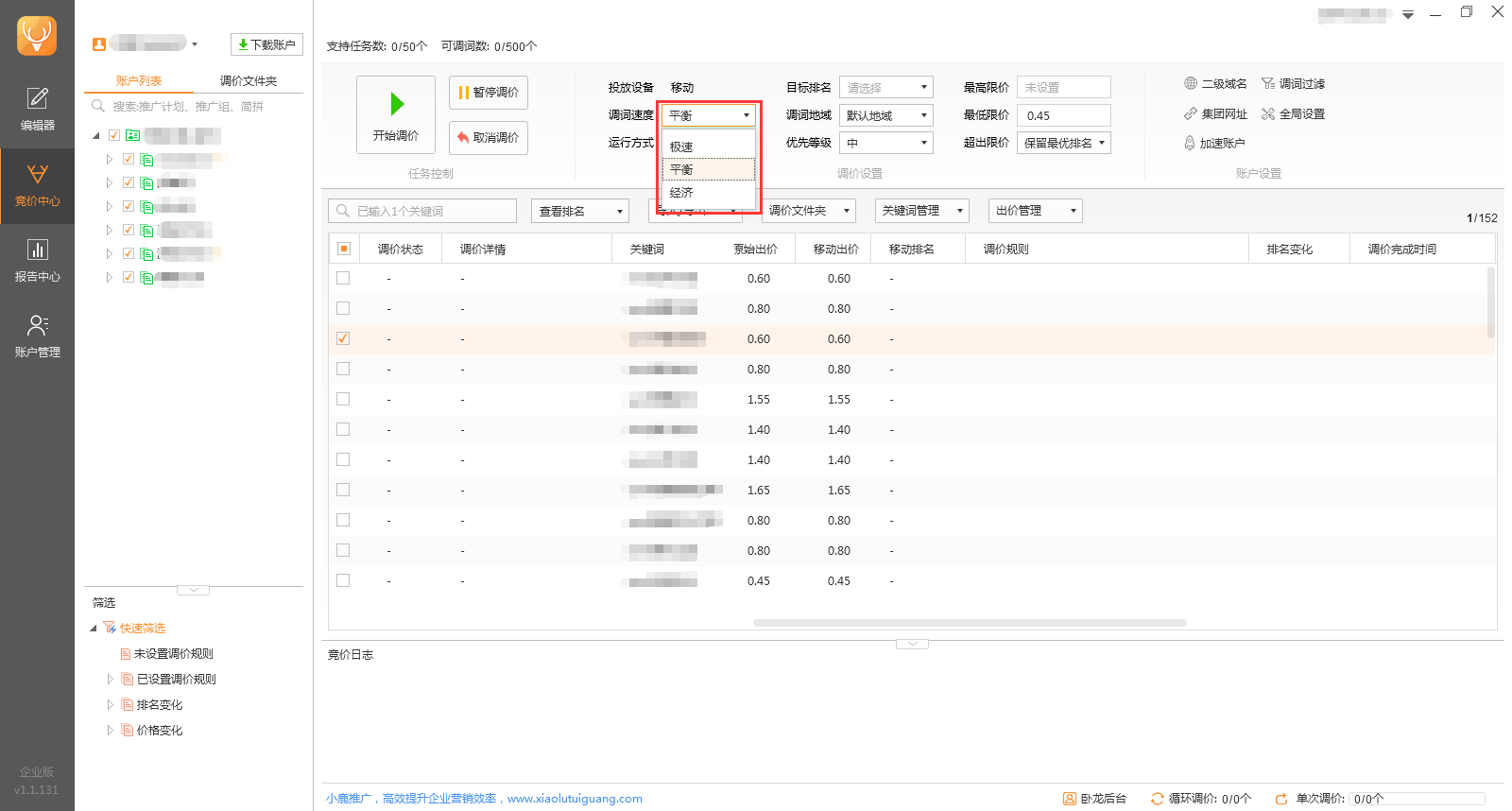1512x811 pixels.
Task: Click the 暂停调价 pause button
Action: point(489,93)
